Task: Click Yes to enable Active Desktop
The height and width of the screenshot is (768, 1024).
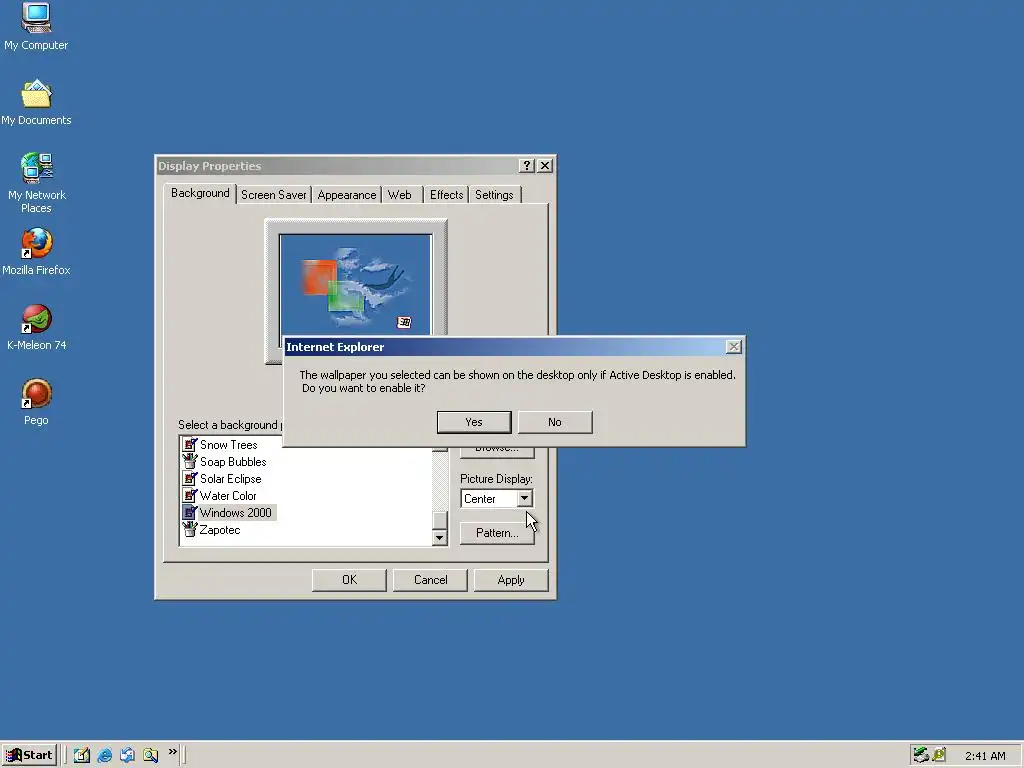Action: pos(473,422)
